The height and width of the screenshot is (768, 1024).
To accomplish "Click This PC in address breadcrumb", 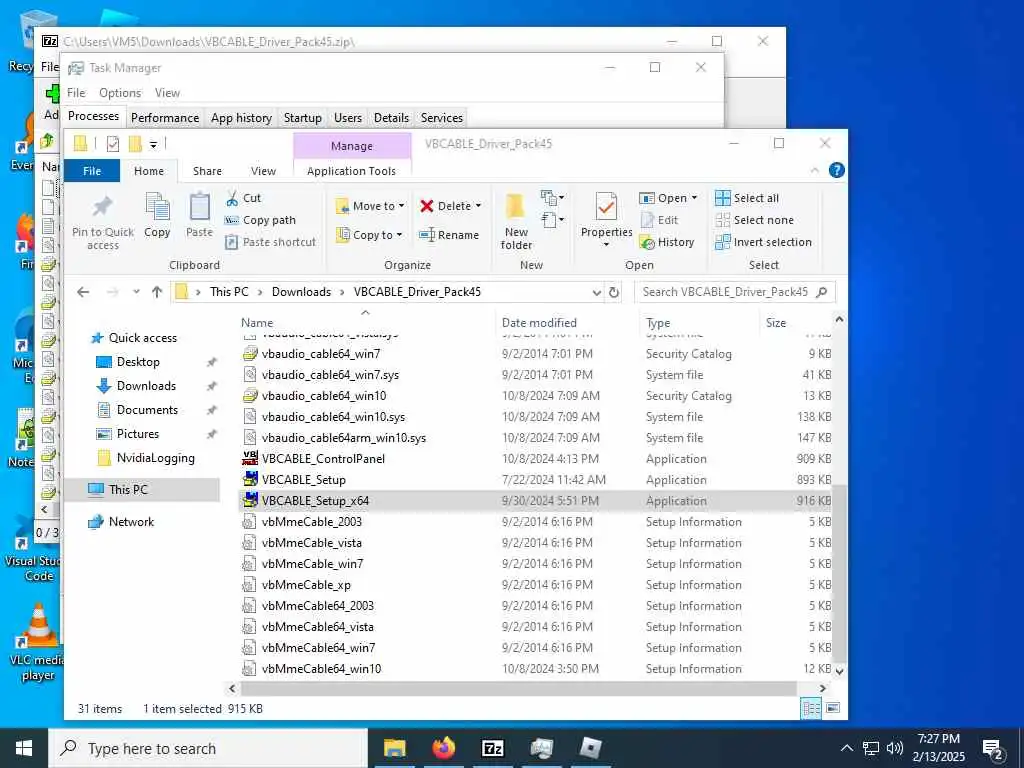I will (x=229, y=292).
